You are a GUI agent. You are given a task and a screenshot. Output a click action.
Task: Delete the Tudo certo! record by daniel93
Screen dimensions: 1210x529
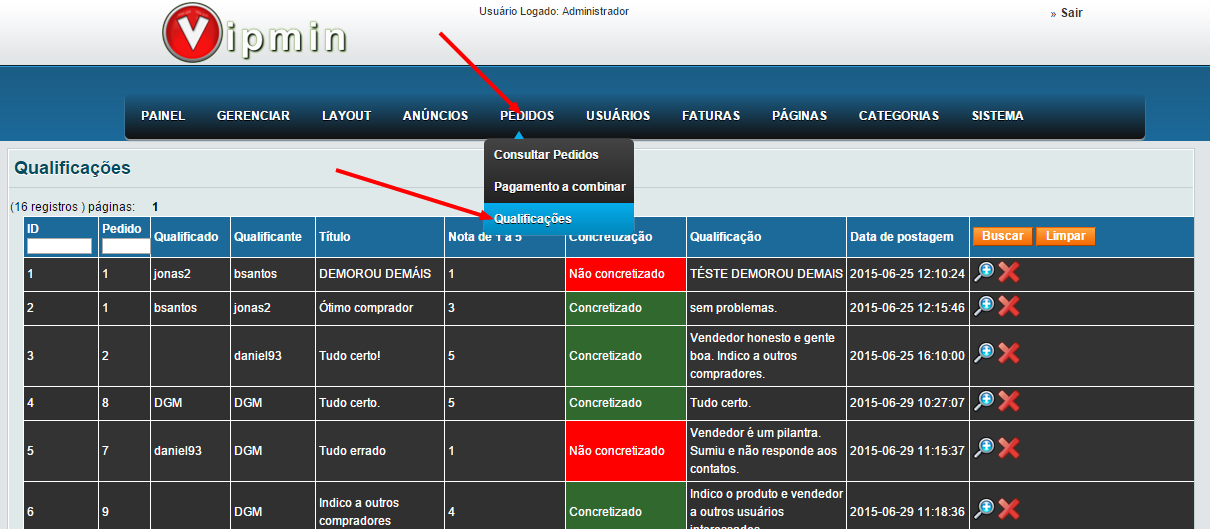[x=1009, y=353]
